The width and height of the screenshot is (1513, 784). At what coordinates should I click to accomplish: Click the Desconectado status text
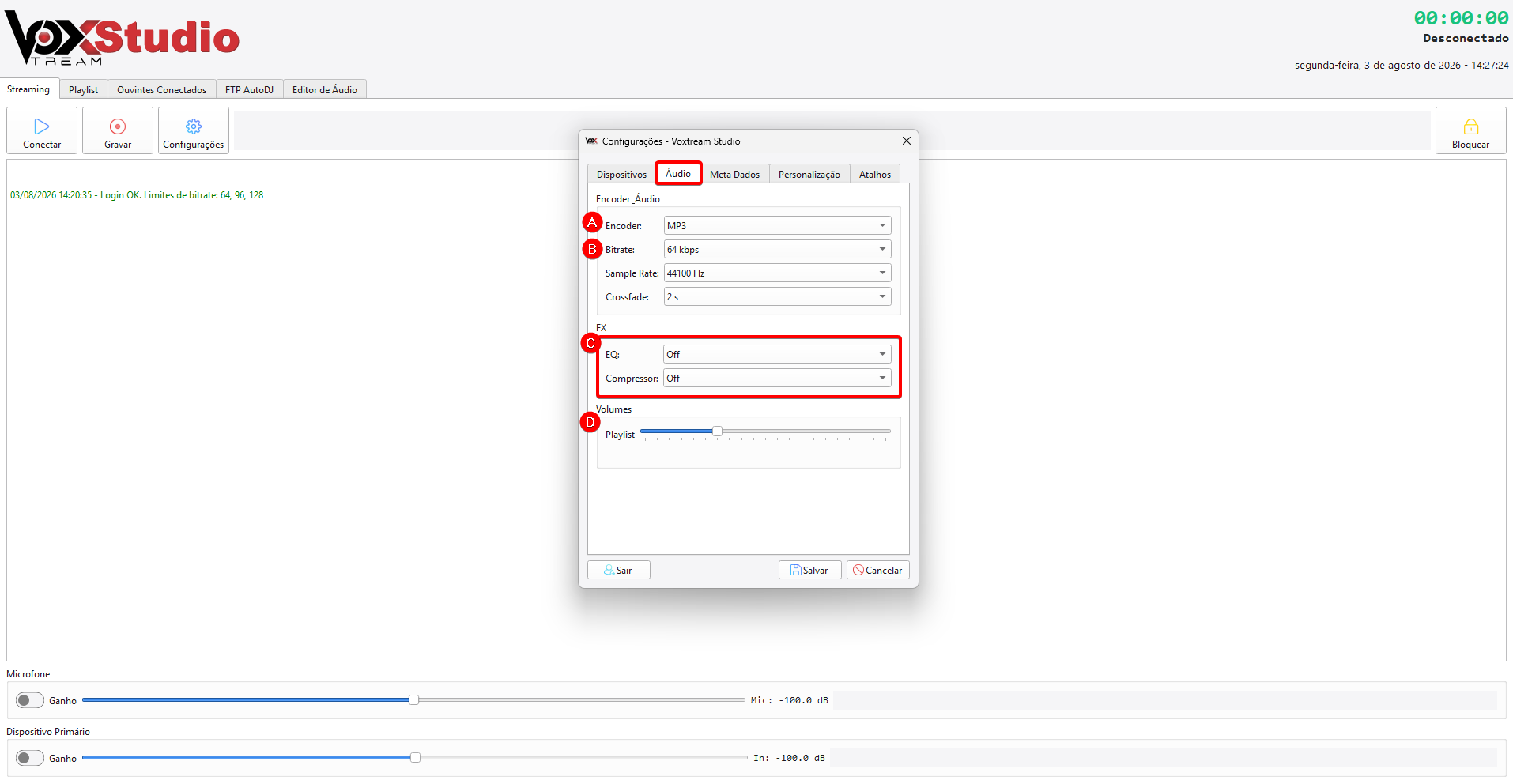1466,38
